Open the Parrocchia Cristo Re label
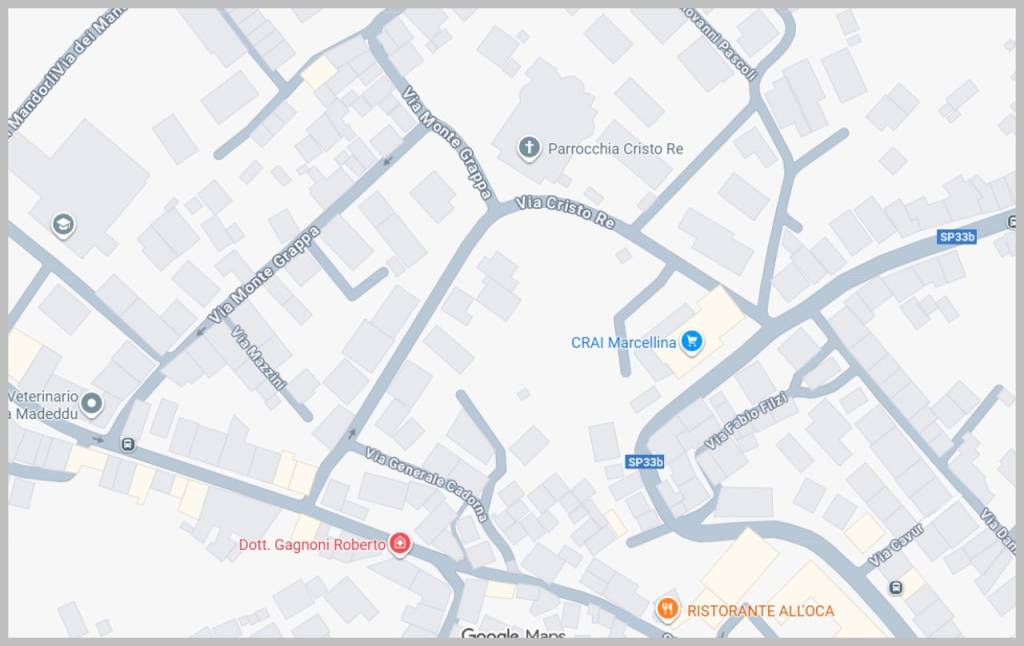Screen dimensions: 1024x646 click(x=616, y=149)
